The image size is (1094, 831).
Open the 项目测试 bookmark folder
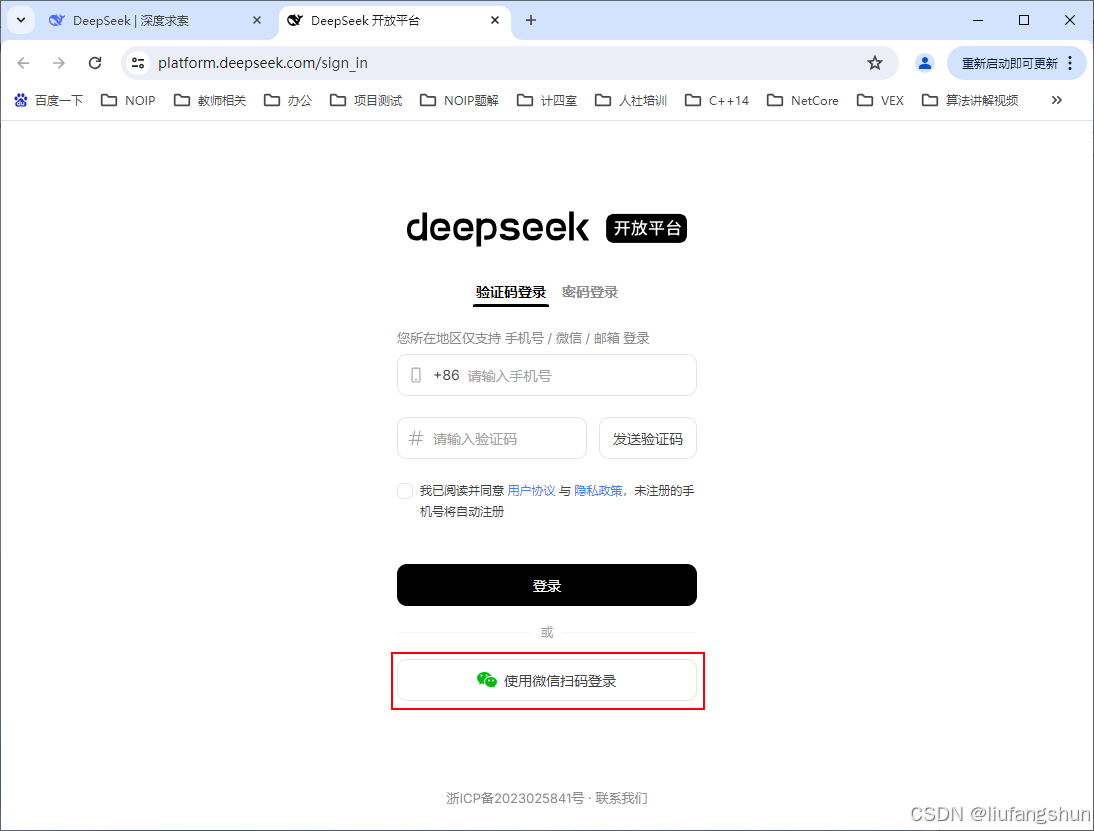tap(366, 100)
